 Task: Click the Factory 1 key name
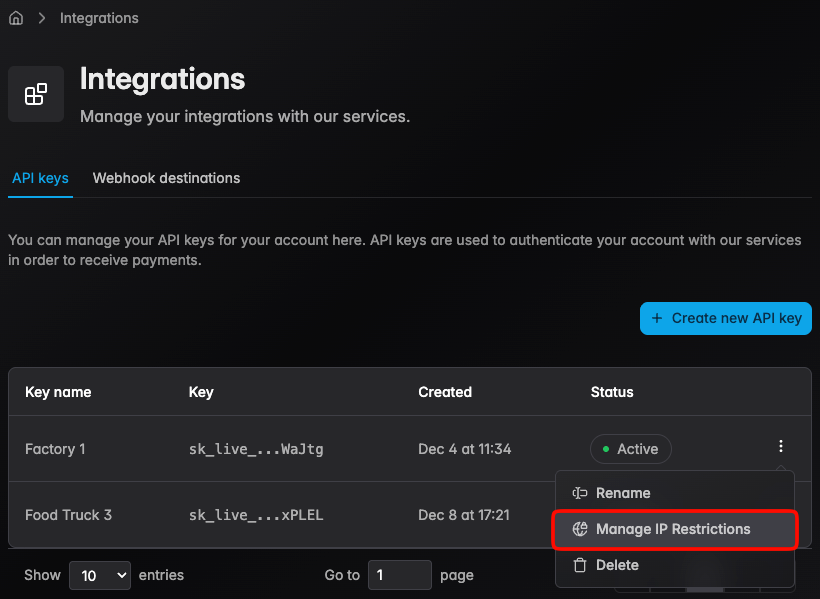click(x=55, y=449)
